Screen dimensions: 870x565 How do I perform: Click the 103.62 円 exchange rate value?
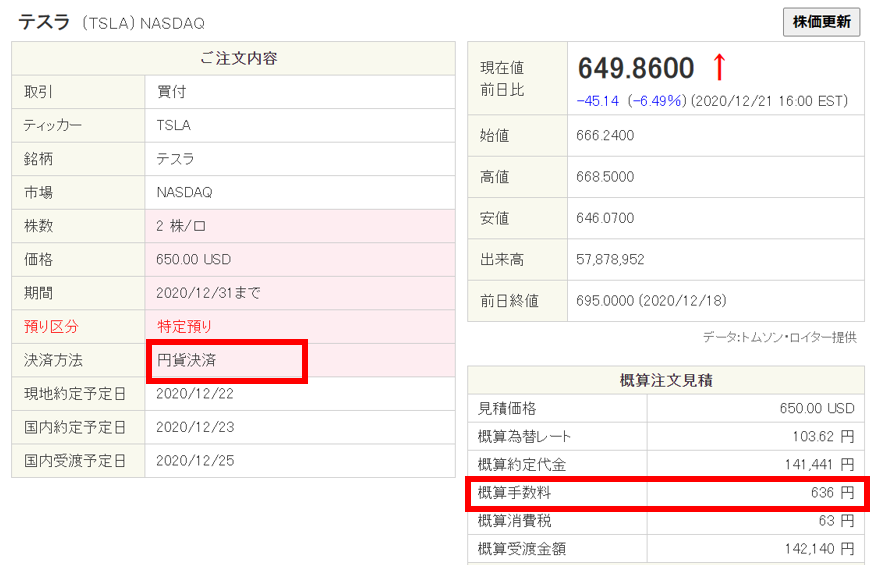pyautogui.click(x=823, y=436)
